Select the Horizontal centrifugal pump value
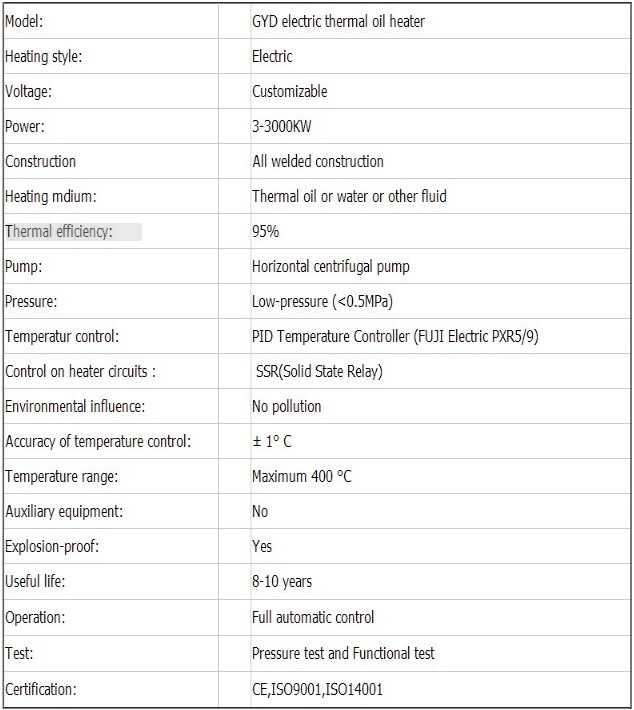Screen dimensions: 634x710 pos(331,267)
